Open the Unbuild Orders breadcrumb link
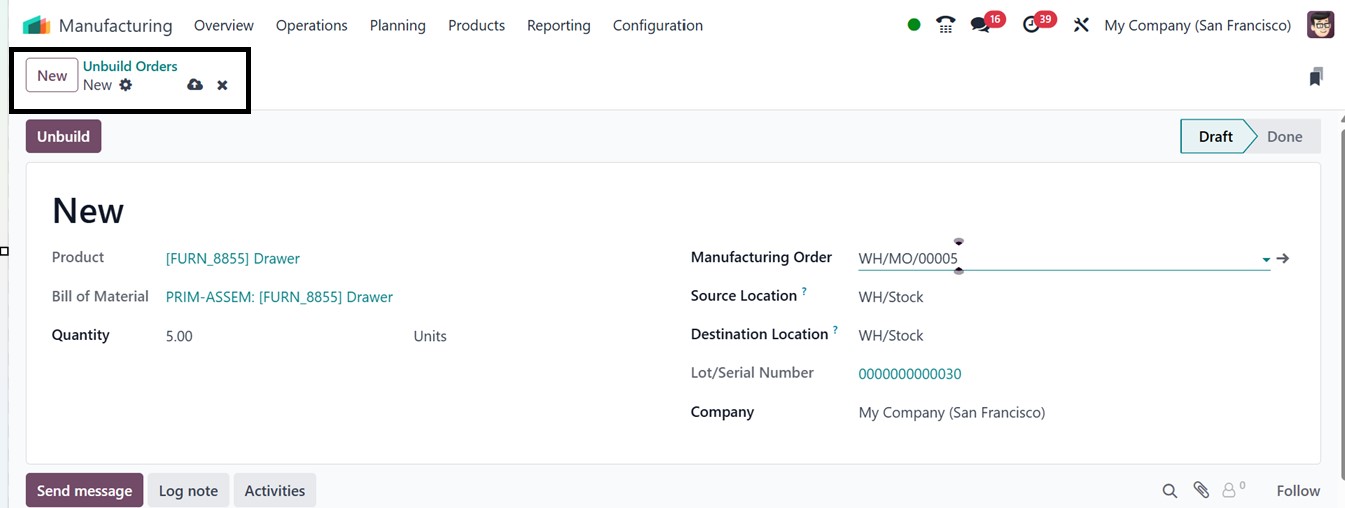This screenshot has height=508, width=1345. tap(130, 66)
